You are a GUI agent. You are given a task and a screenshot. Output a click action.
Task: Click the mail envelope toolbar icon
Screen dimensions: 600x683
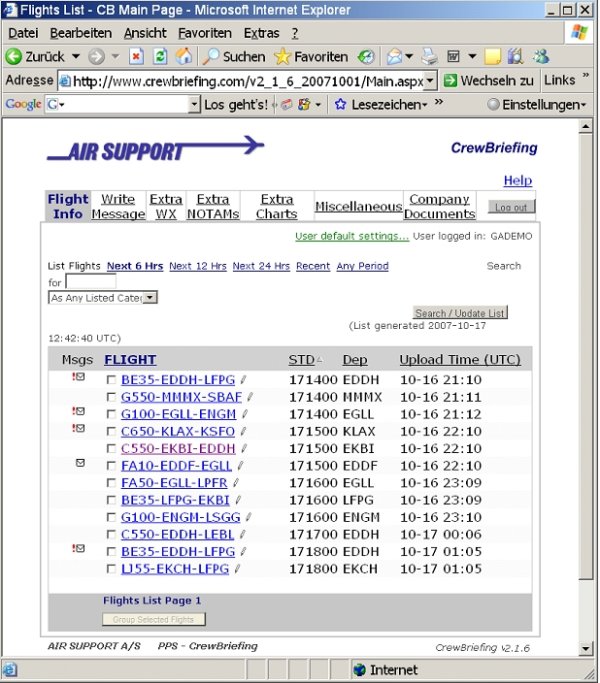tap(394, 57)
